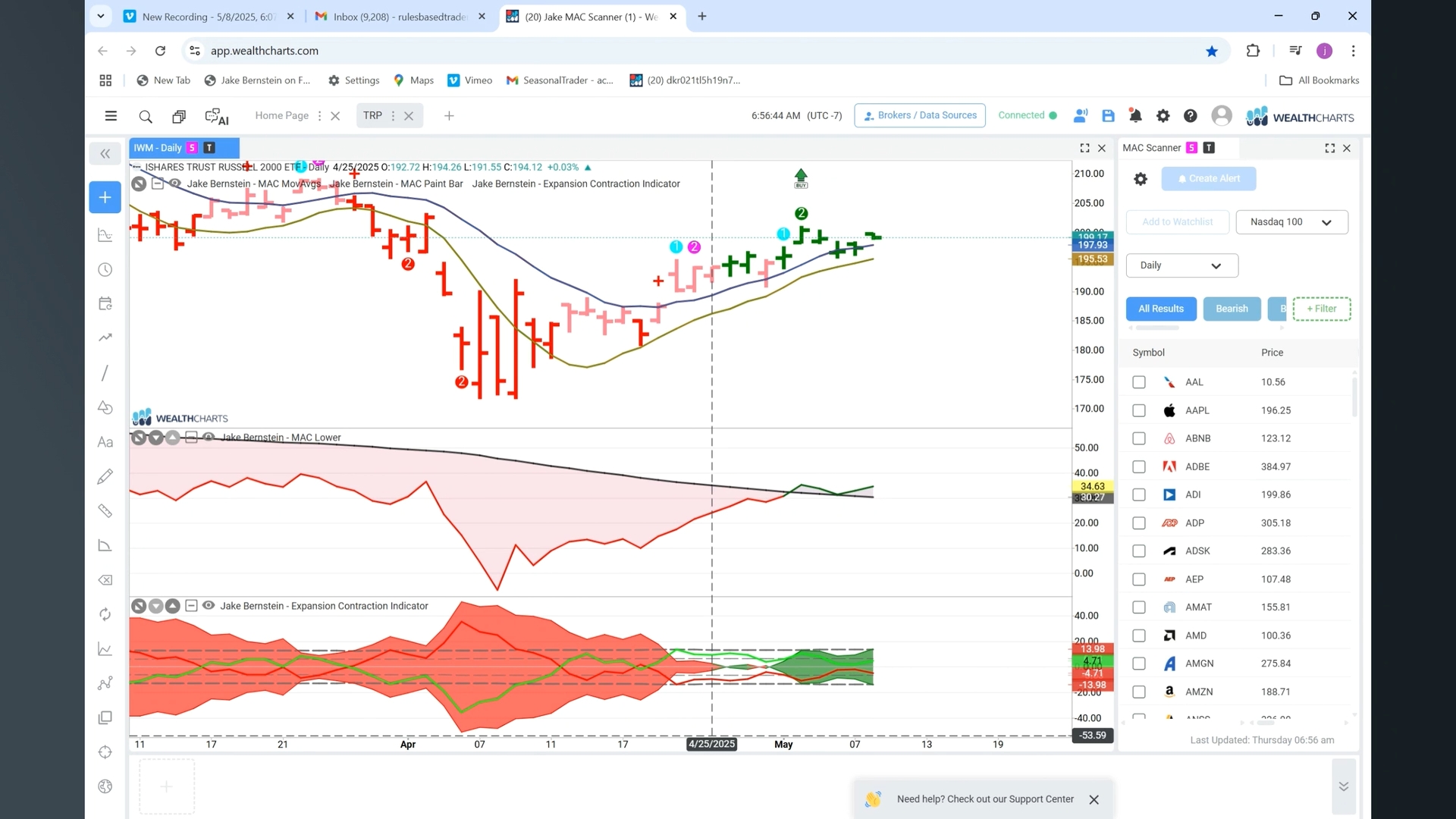Viewport: 1456px width, 819px height.
Task: Bookmark this page with the star
Action: (1212, 51)
